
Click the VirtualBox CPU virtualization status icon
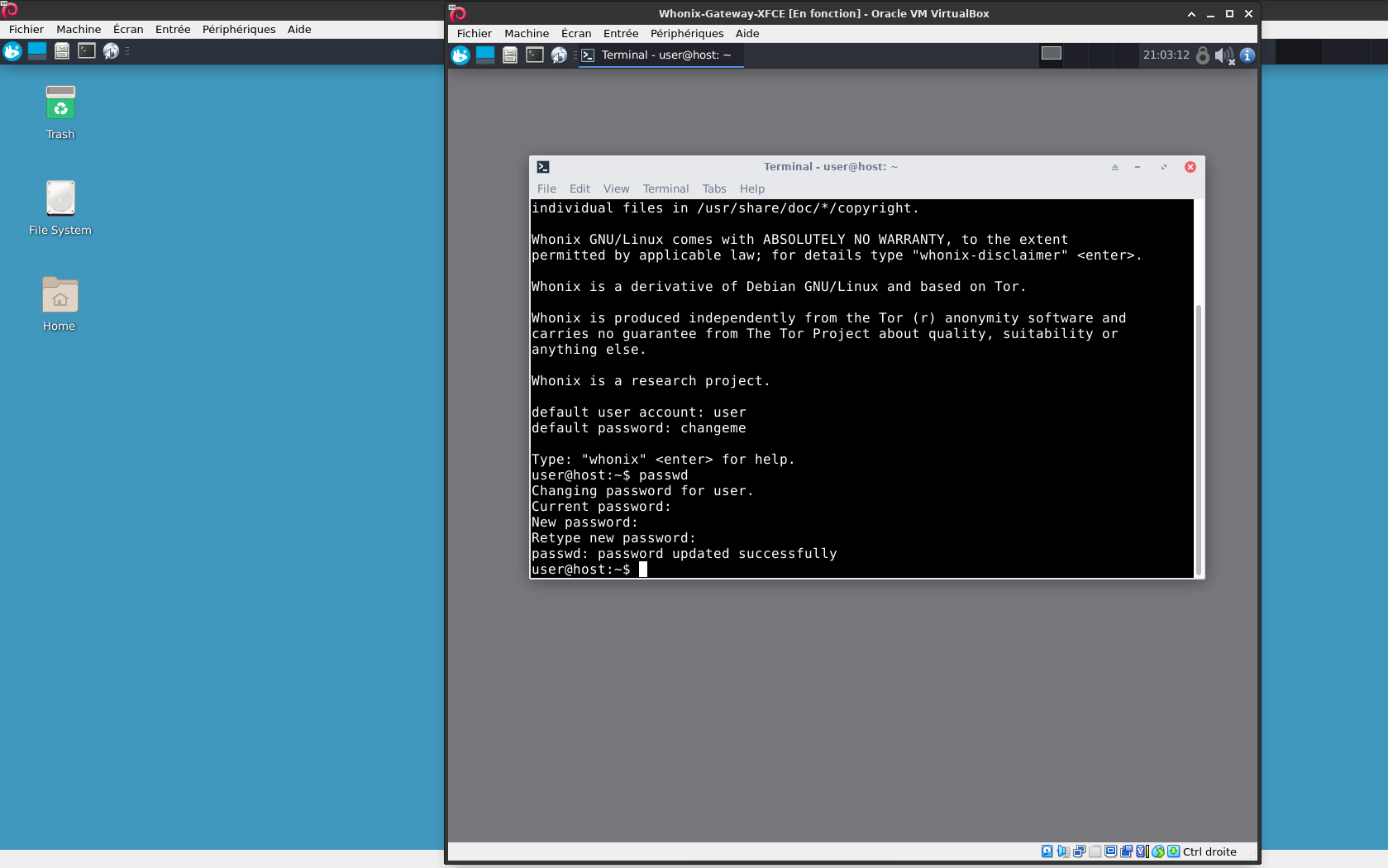point(1142,851)
